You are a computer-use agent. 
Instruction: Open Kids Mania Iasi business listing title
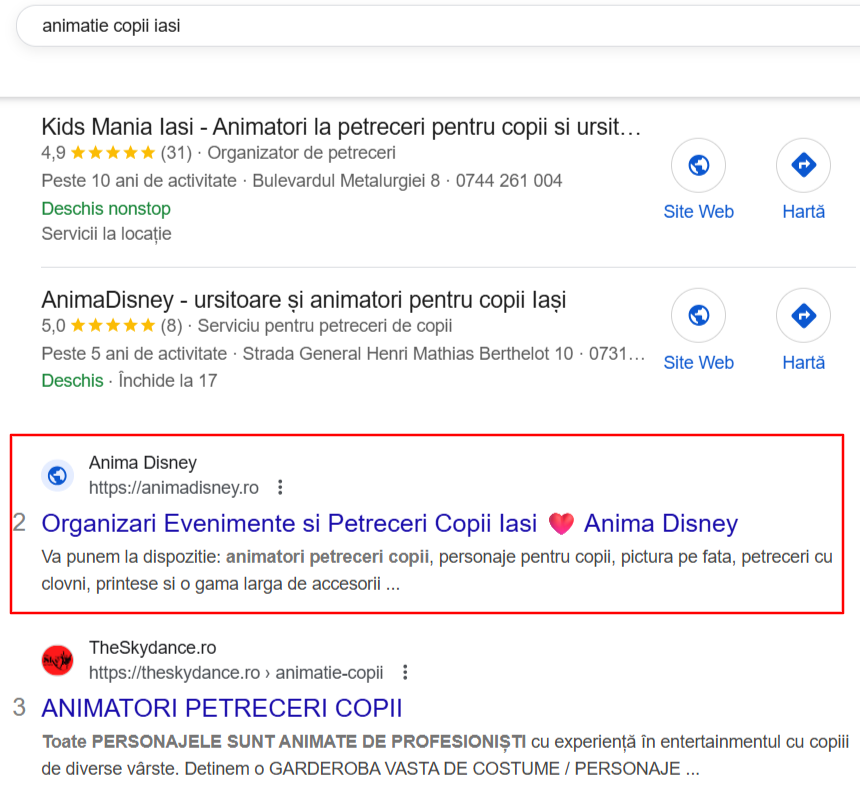341,127
